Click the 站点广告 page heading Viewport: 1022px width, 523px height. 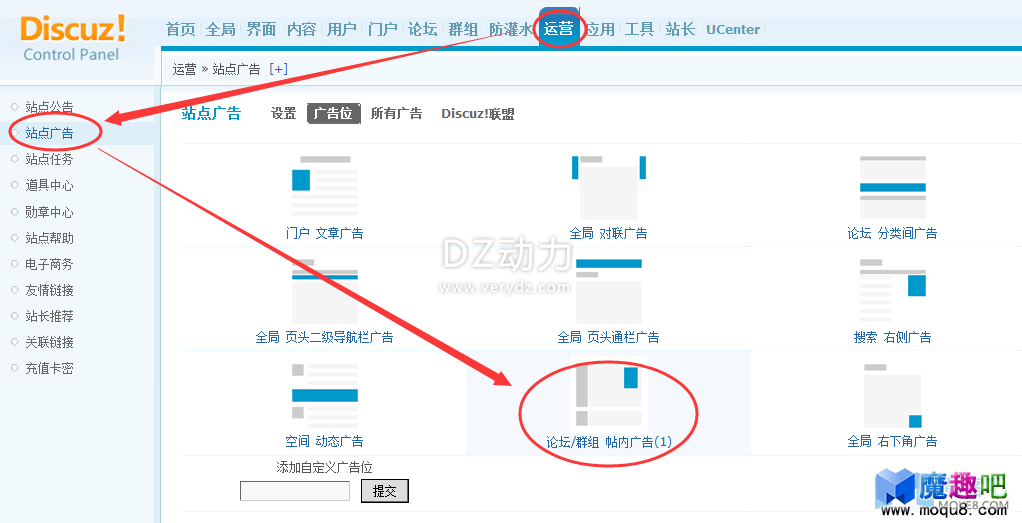(211, 113)
